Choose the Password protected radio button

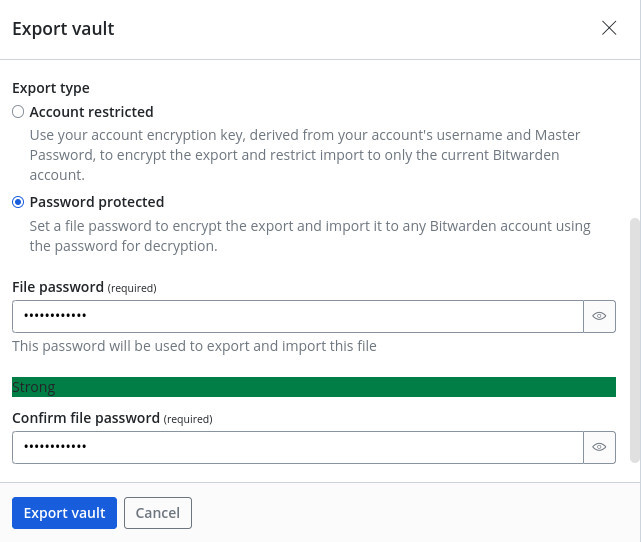click(18, 202)
